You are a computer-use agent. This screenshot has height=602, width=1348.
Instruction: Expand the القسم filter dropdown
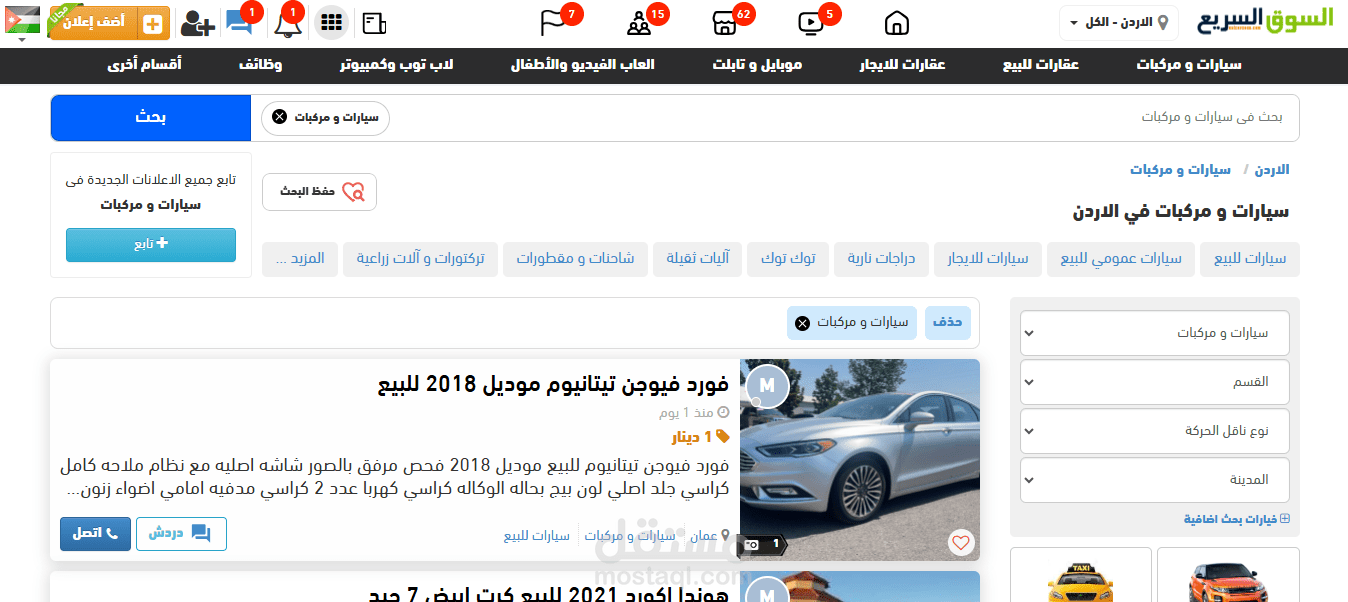point(1155,382)
